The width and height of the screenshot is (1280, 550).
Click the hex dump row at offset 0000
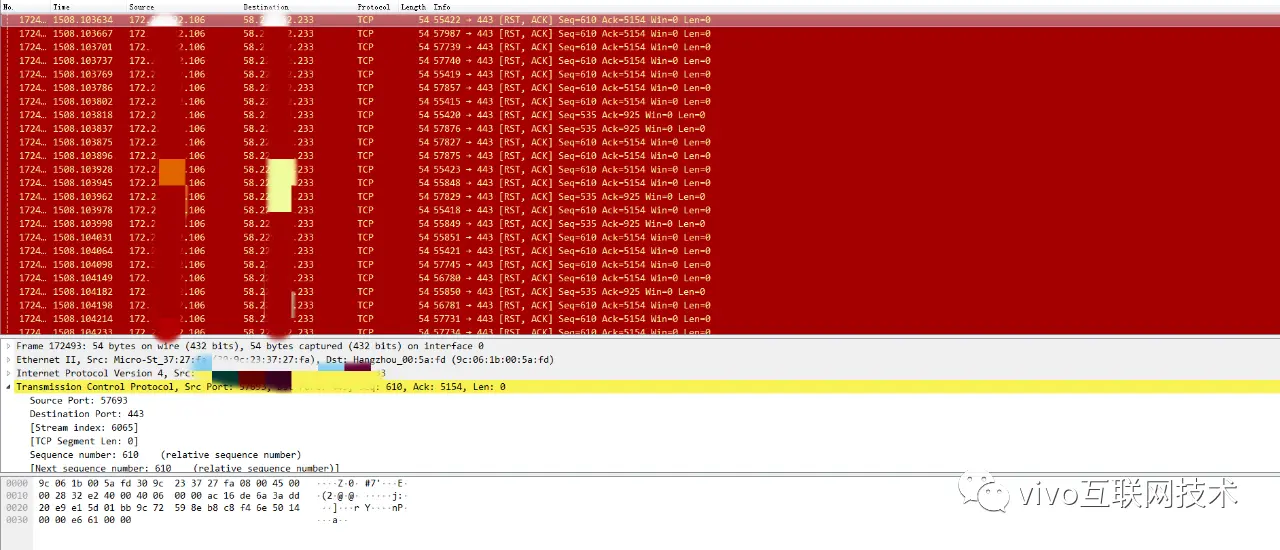(x=205, y=483)
